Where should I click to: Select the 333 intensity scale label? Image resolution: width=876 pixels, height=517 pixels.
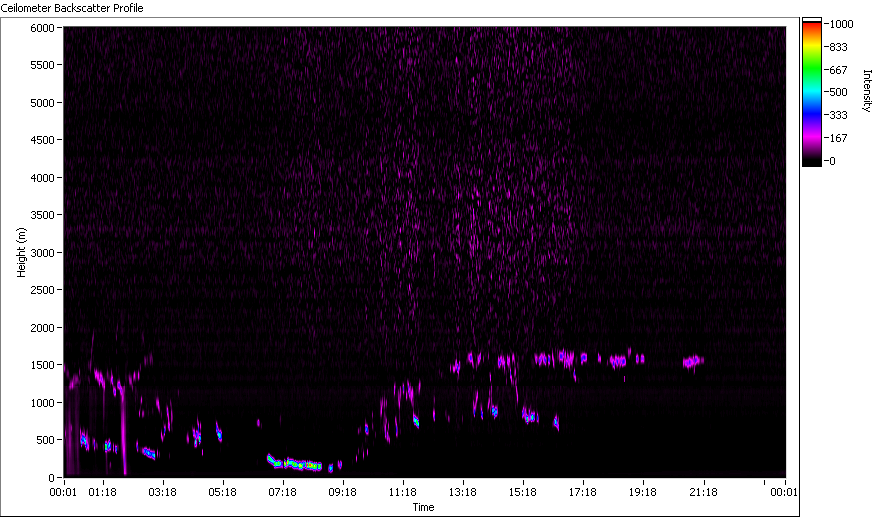click(x=839, y=115)
